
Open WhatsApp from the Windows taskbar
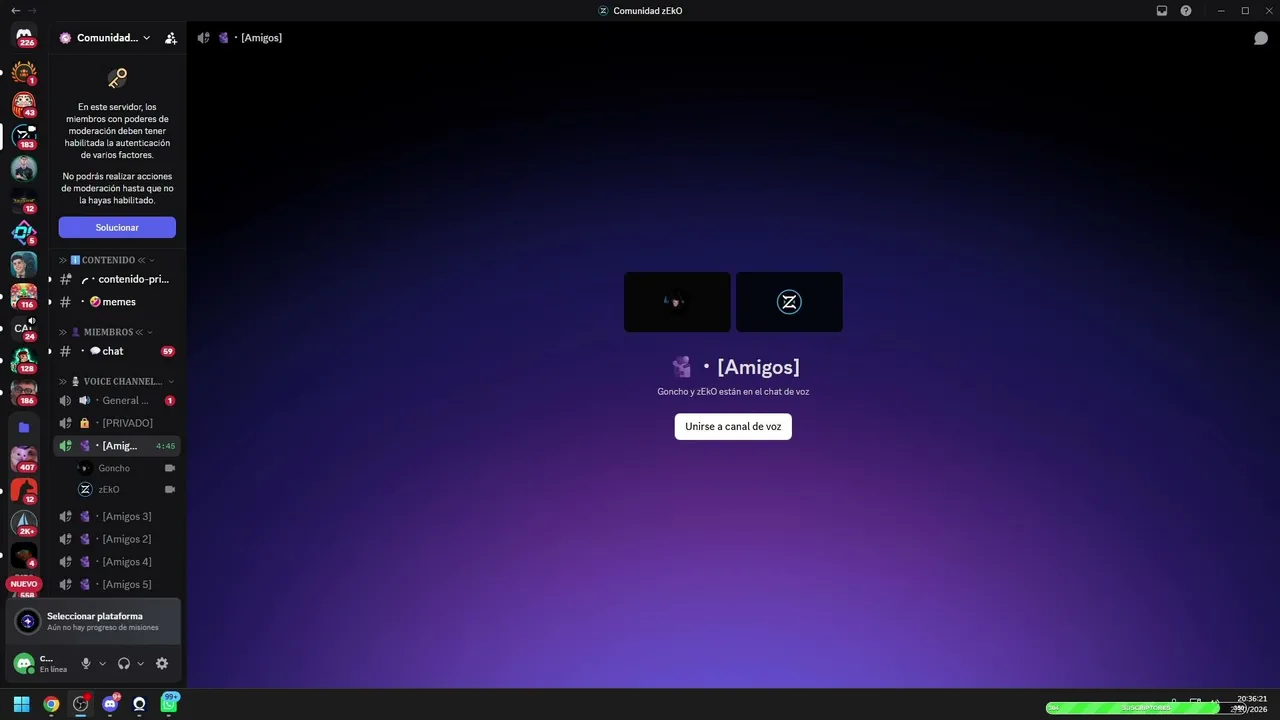coord(168,704)
